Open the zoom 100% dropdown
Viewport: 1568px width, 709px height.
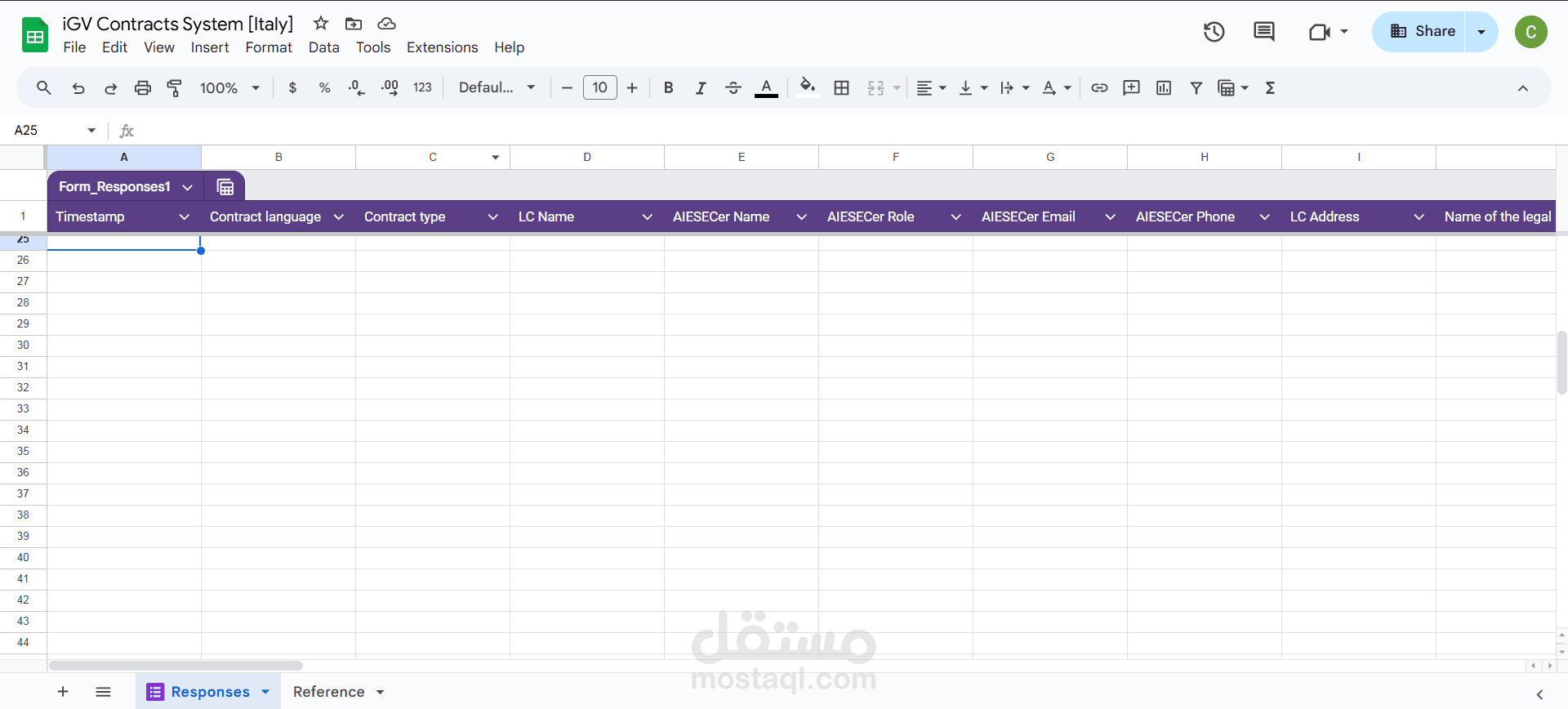pyautogui.click(x=229, y=88)
